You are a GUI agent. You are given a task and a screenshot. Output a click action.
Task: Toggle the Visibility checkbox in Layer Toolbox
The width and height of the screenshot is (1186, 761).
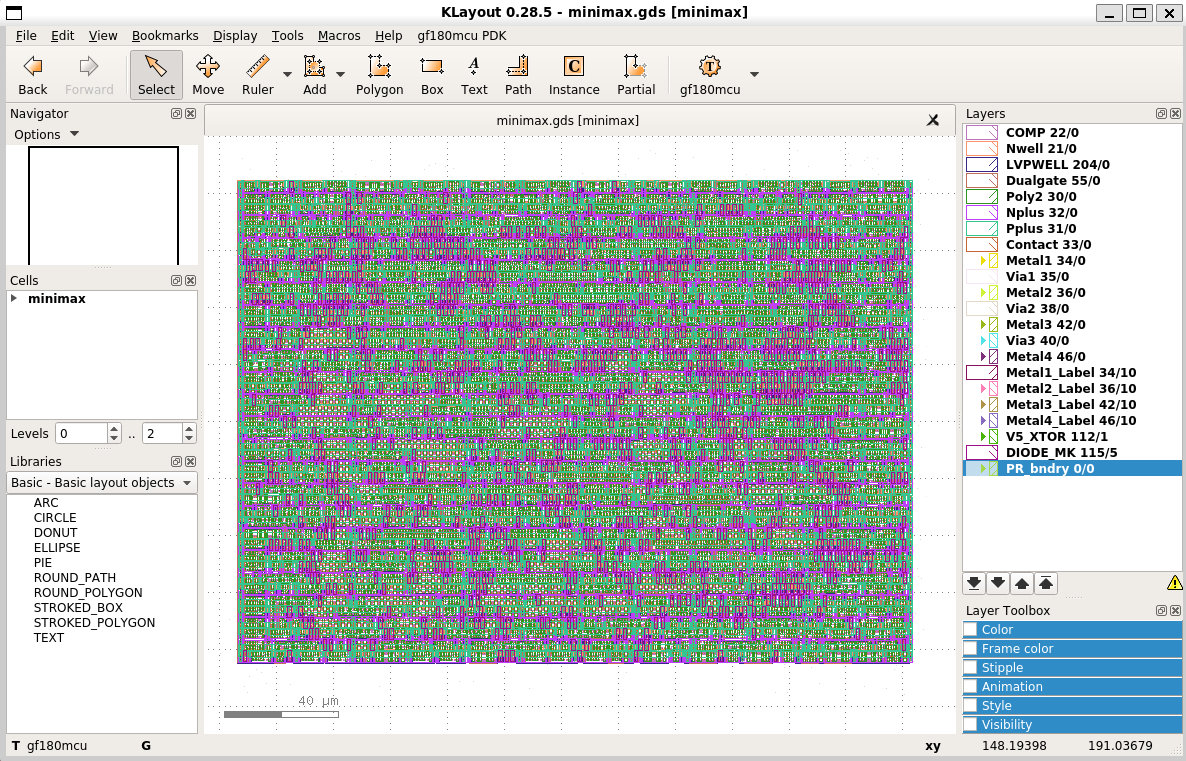[971, 725]
